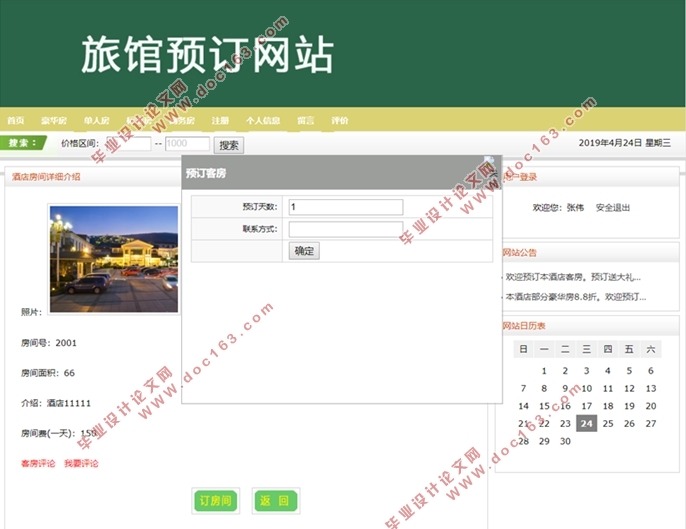686x529 pixels.
Task: Click the 房间面积: 66 text
Action: click(48, 373)
